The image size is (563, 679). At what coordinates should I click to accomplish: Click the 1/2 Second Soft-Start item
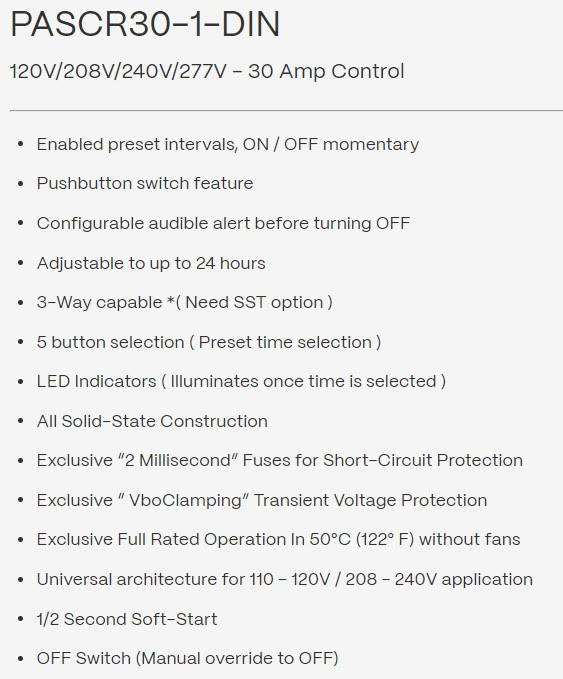click(x=127, y=619)
